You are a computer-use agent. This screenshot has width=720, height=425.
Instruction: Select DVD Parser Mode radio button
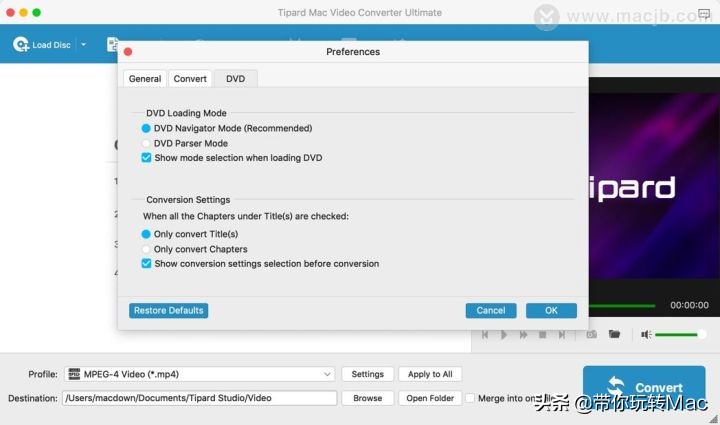[x=146, y=143]
